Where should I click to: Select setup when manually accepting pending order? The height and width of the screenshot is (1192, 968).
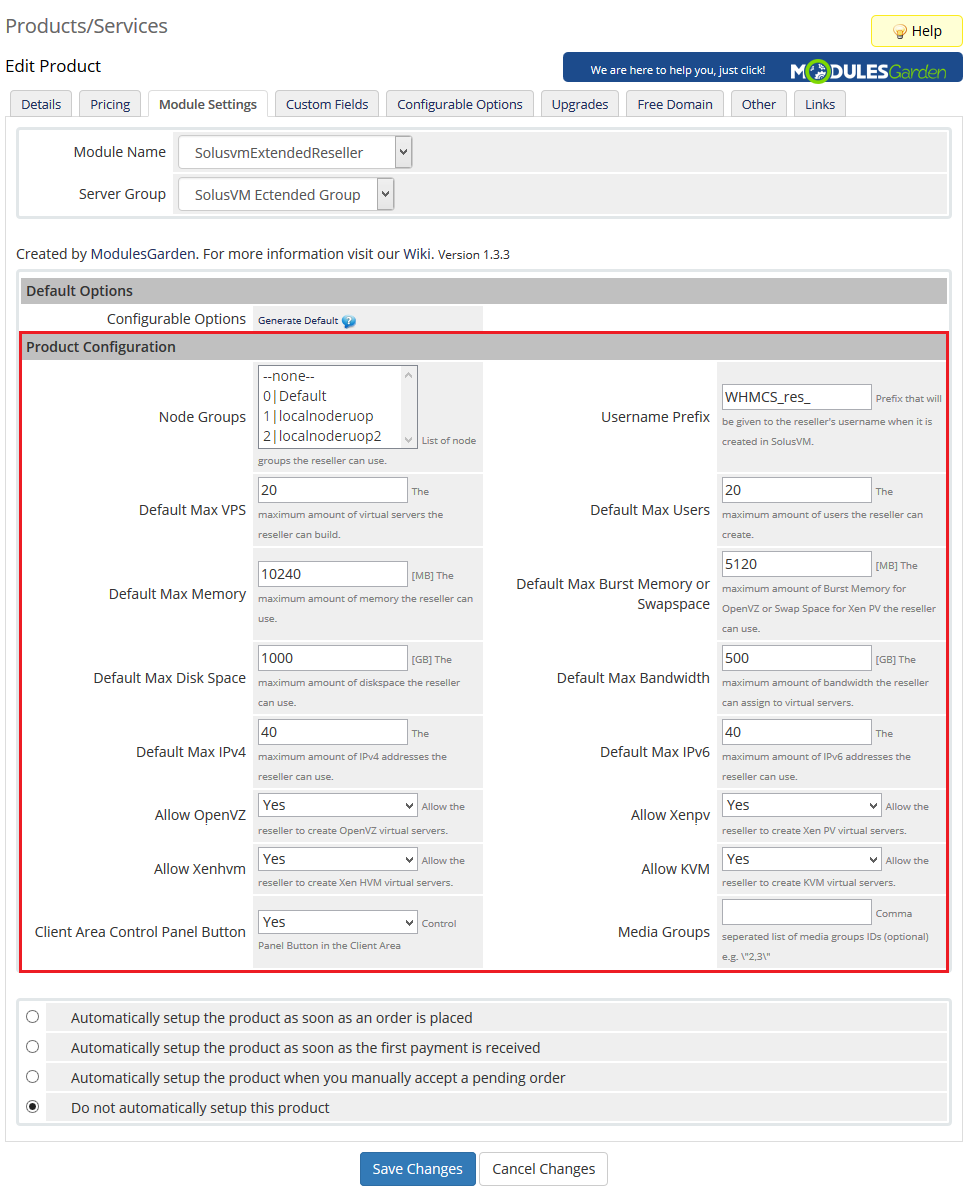pyautogui.click(x=33, y=1076)
